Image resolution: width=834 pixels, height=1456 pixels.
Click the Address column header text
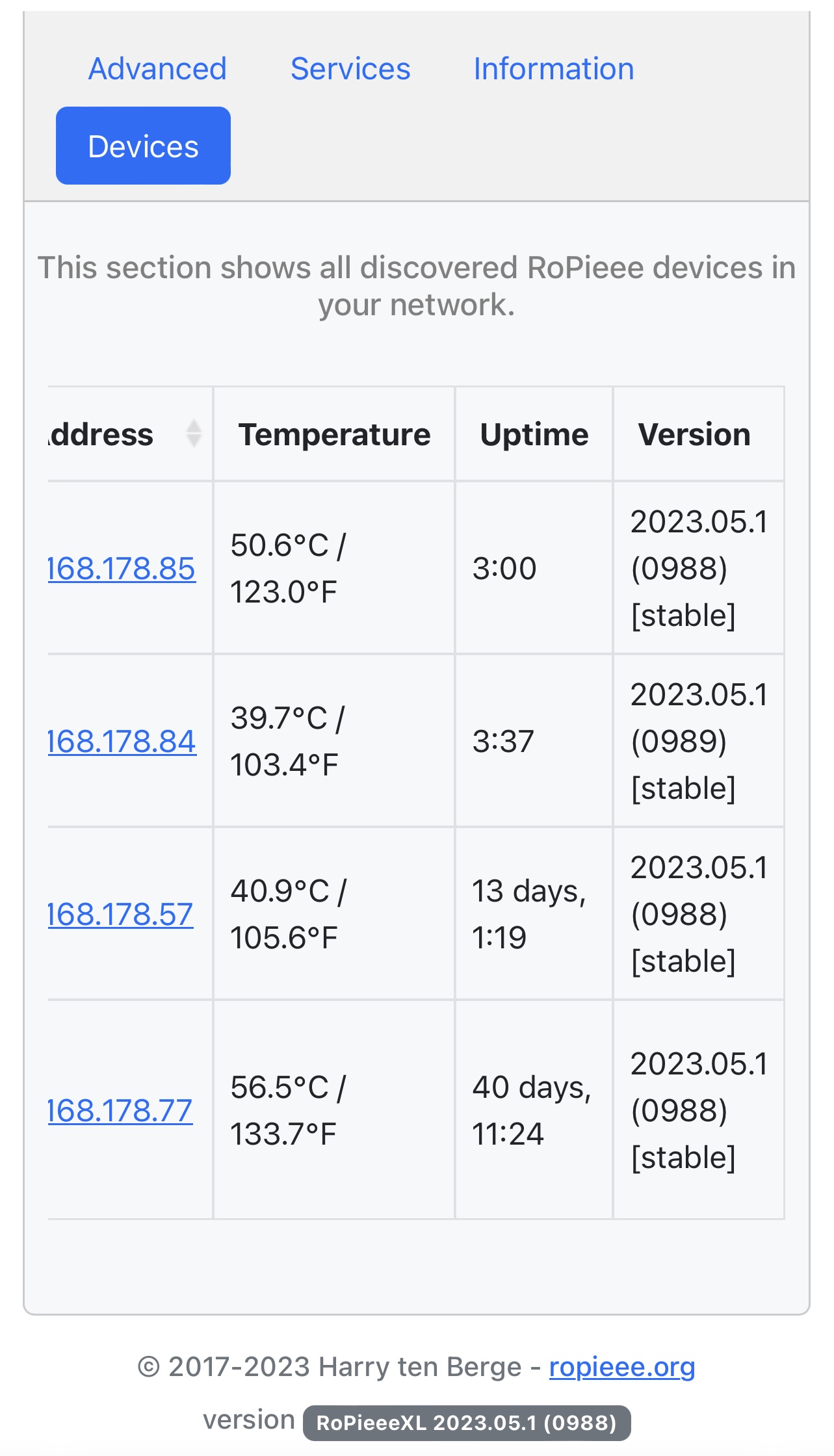coord(102,434)
